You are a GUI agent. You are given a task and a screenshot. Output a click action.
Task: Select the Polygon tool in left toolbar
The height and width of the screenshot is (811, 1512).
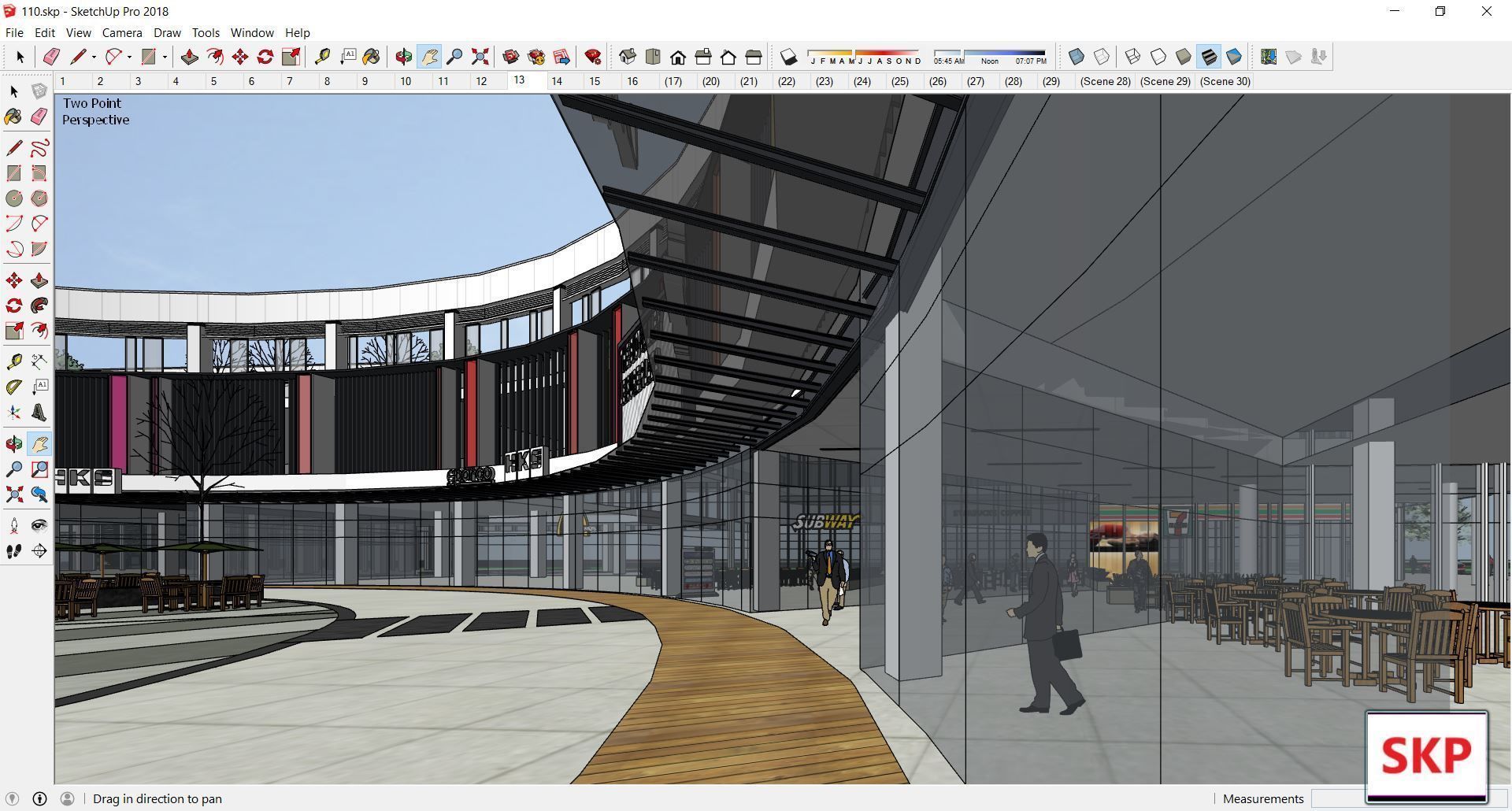point(39,198)
